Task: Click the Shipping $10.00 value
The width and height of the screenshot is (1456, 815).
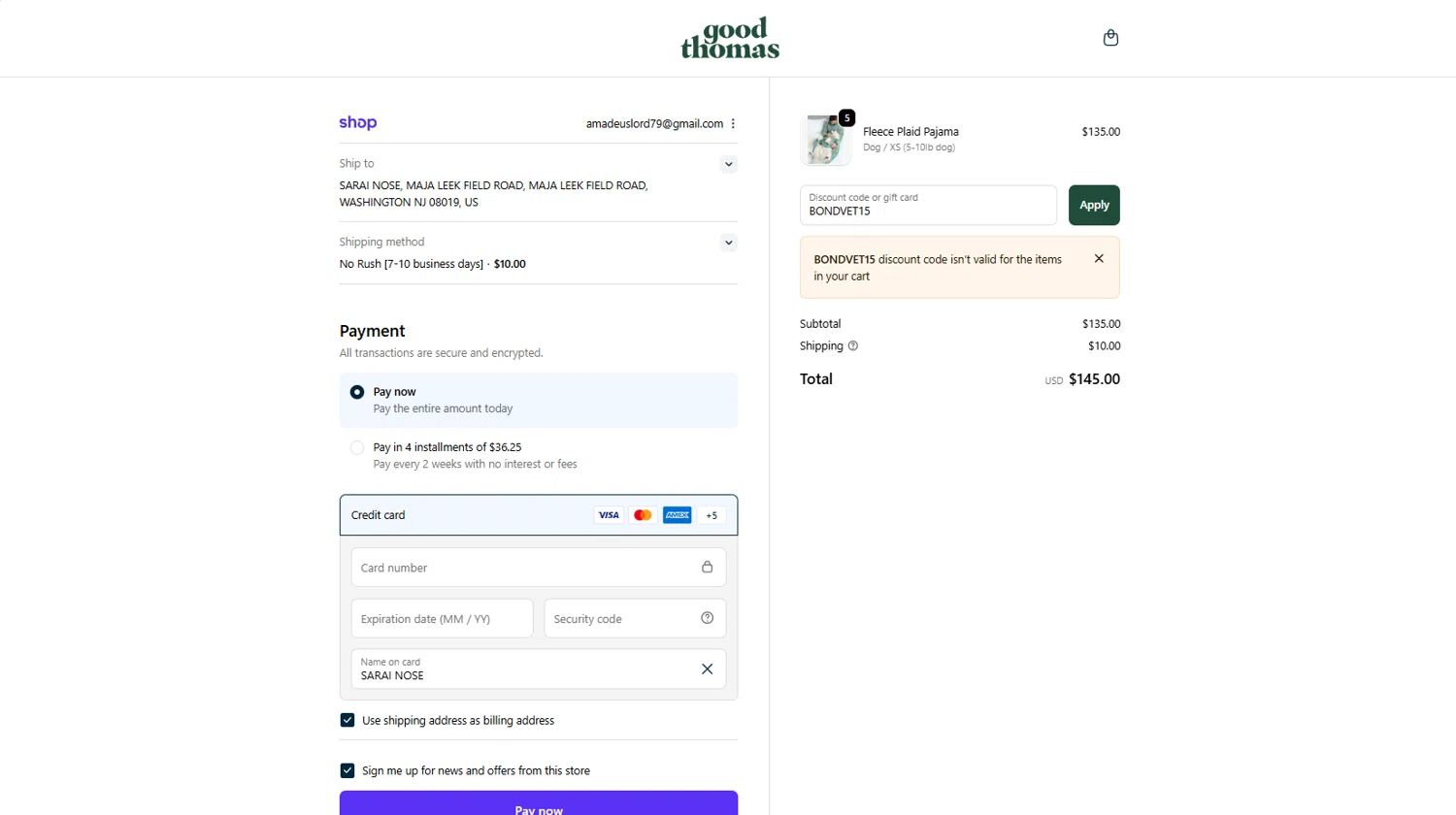Action: (1104, 345)
